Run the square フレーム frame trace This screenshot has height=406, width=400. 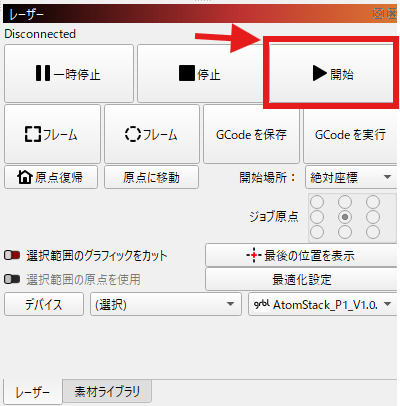click(x=52, y=134)
